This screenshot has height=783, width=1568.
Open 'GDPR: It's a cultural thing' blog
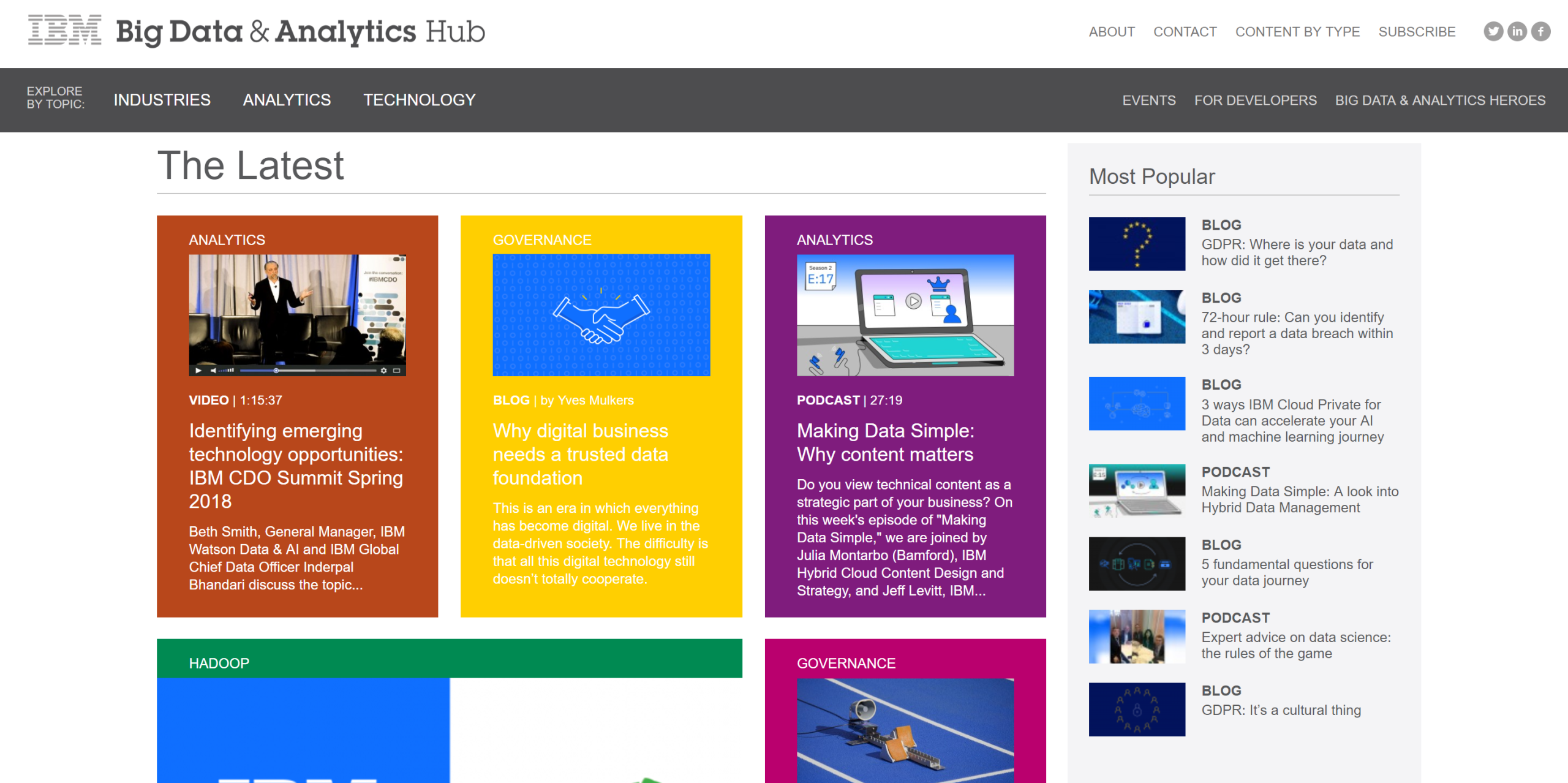tap(1281, 710)
